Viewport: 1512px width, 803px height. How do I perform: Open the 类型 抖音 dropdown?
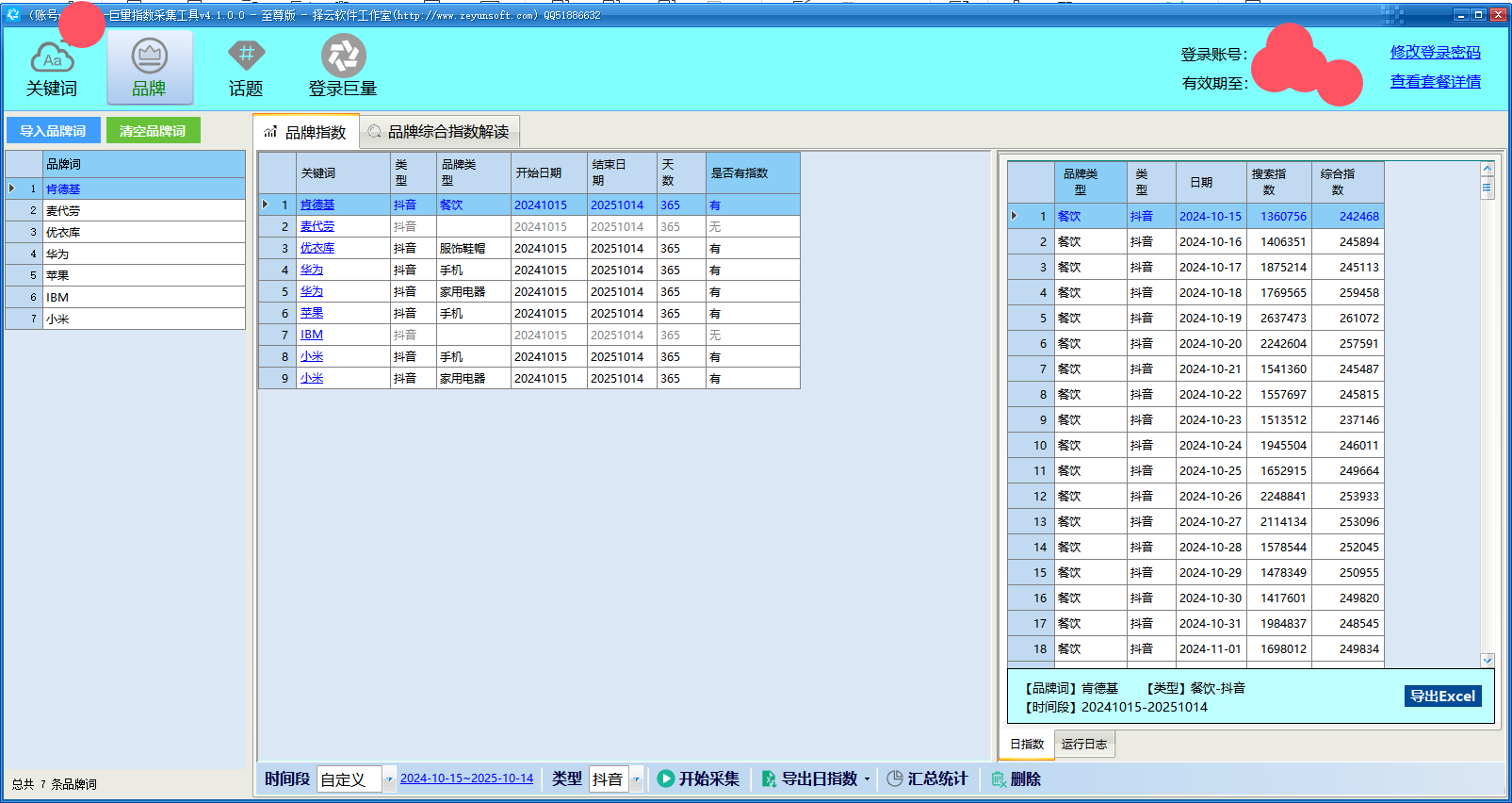click(637, 779)
